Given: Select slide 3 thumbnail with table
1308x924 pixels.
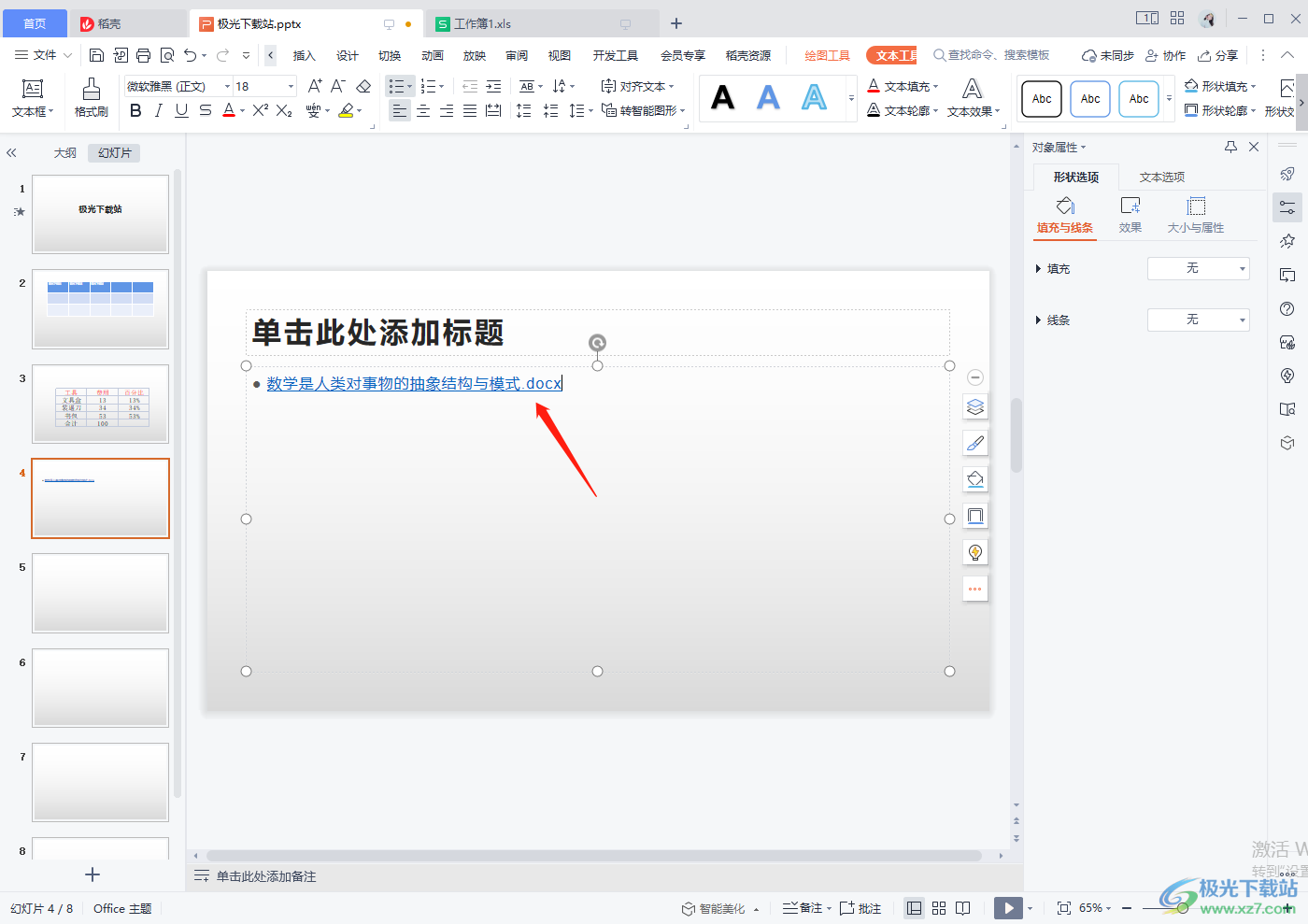Looking at the screenshot, I should (101, 404).
